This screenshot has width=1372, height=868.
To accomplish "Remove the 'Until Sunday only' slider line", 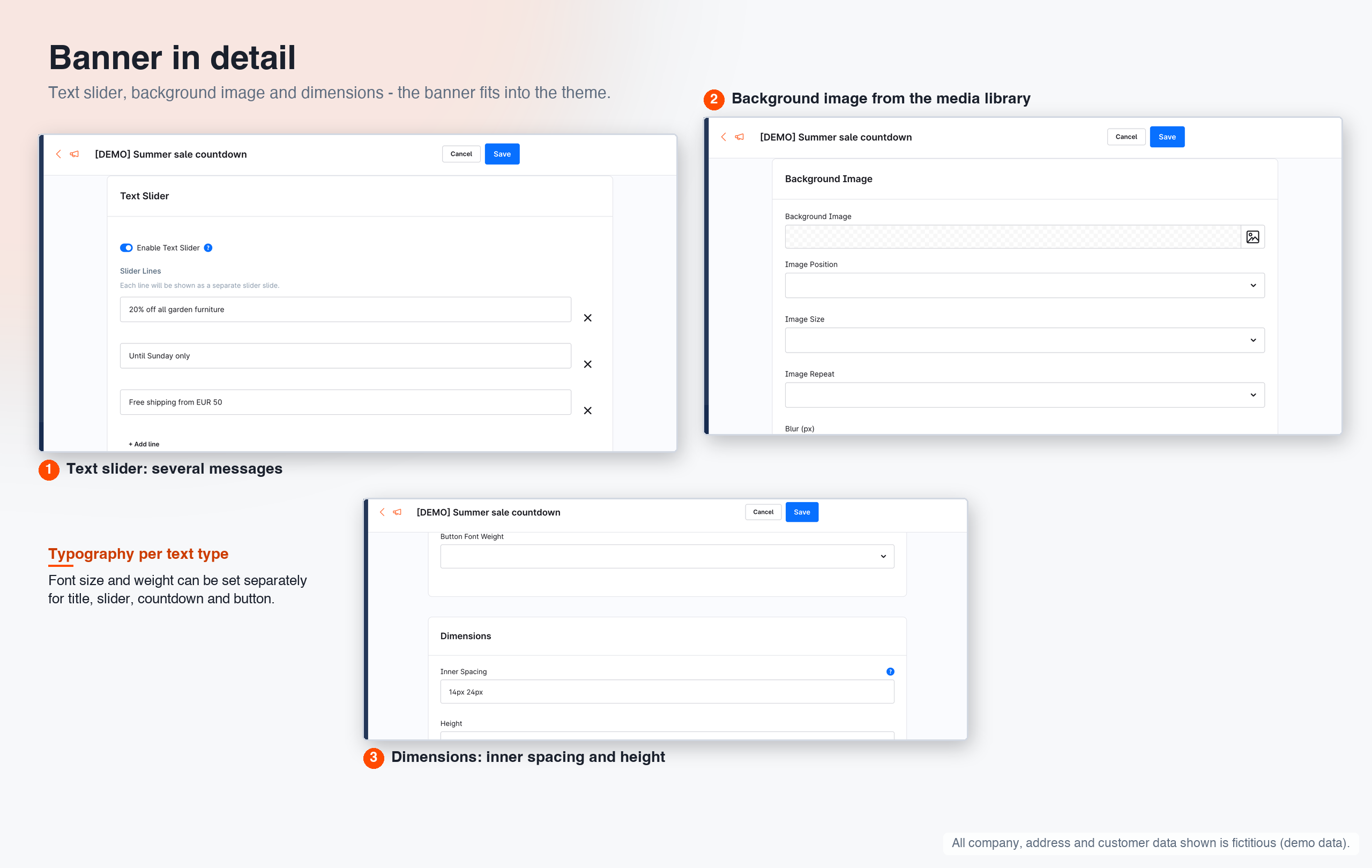I will point(587,364).
